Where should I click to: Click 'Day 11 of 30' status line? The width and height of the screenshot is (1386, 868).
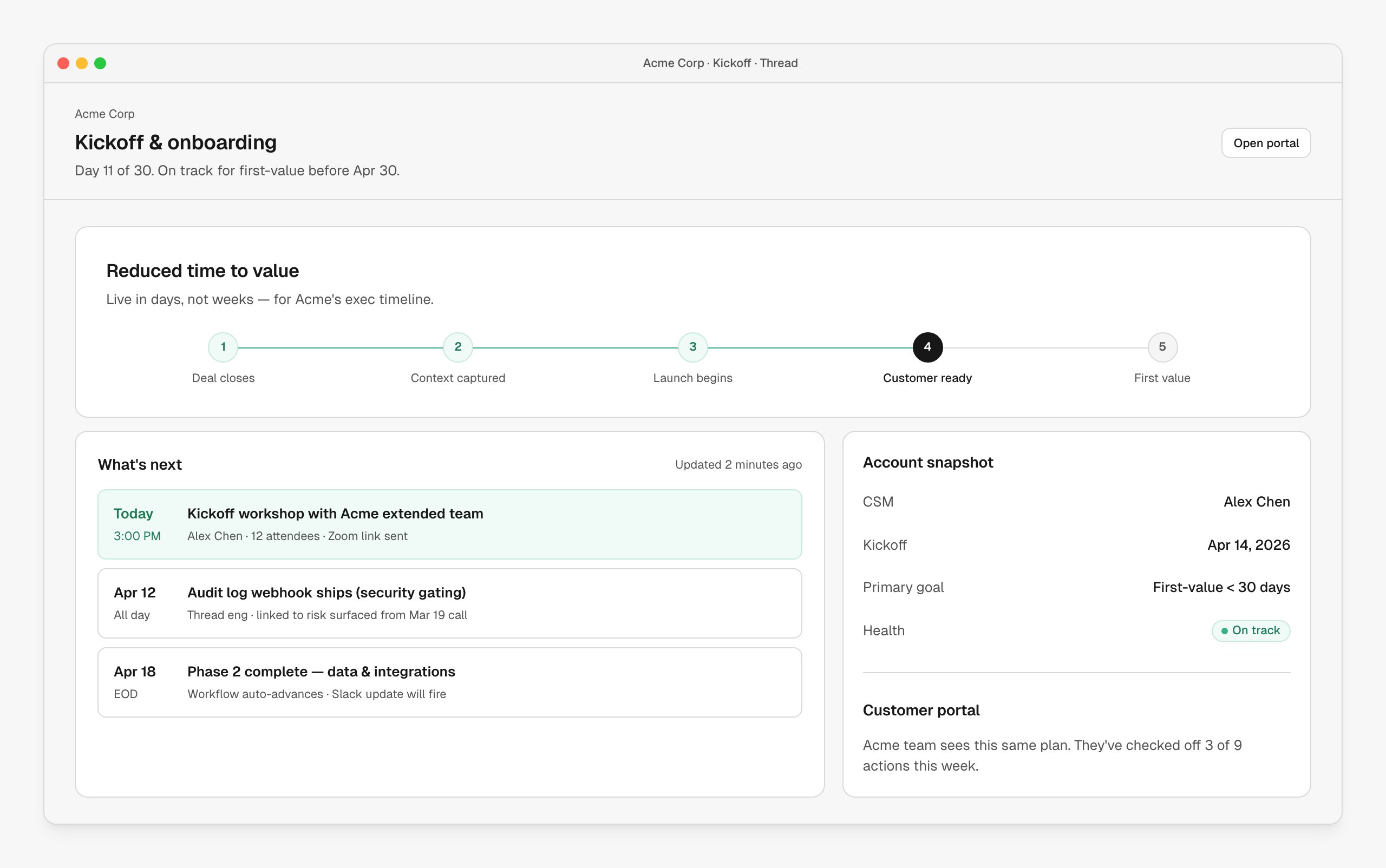pyautogui.click(x=237, y=170)
